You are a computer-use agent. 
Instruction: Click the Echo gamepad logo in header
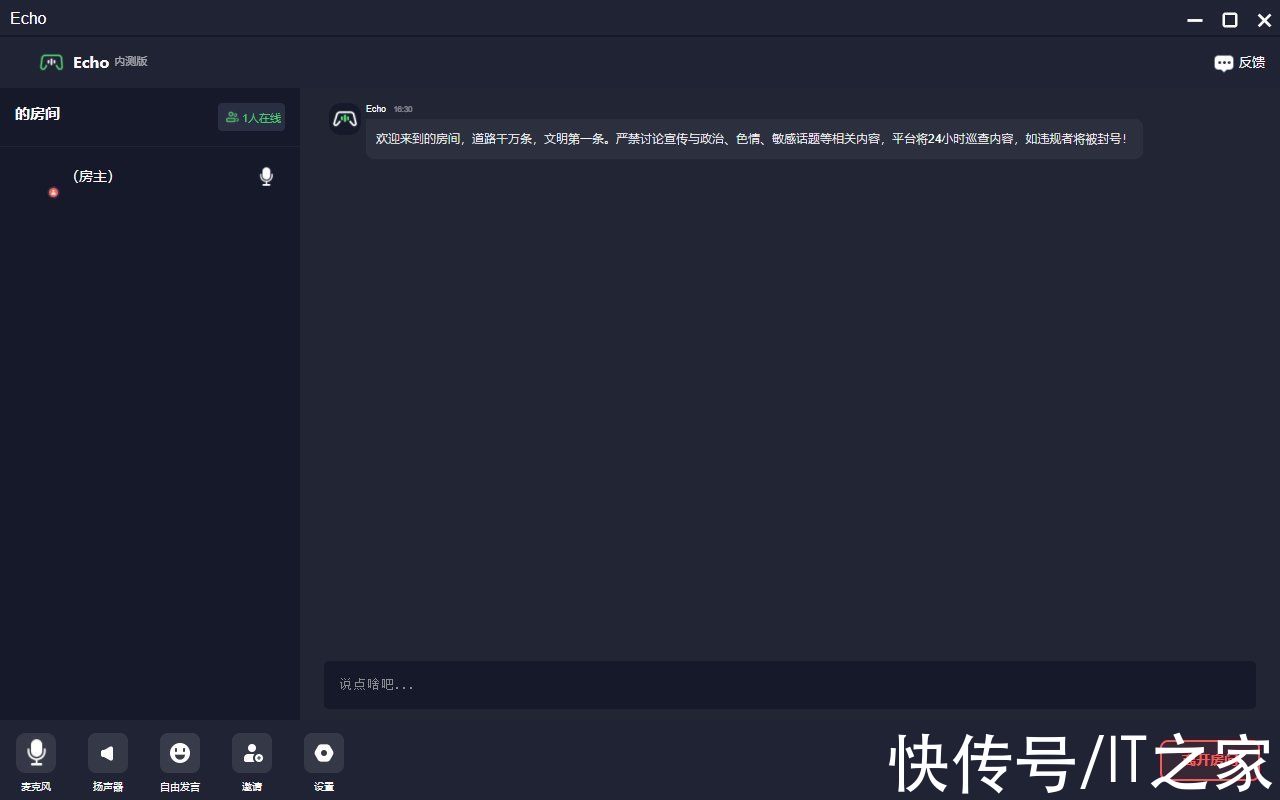click(x=51, y=62)
